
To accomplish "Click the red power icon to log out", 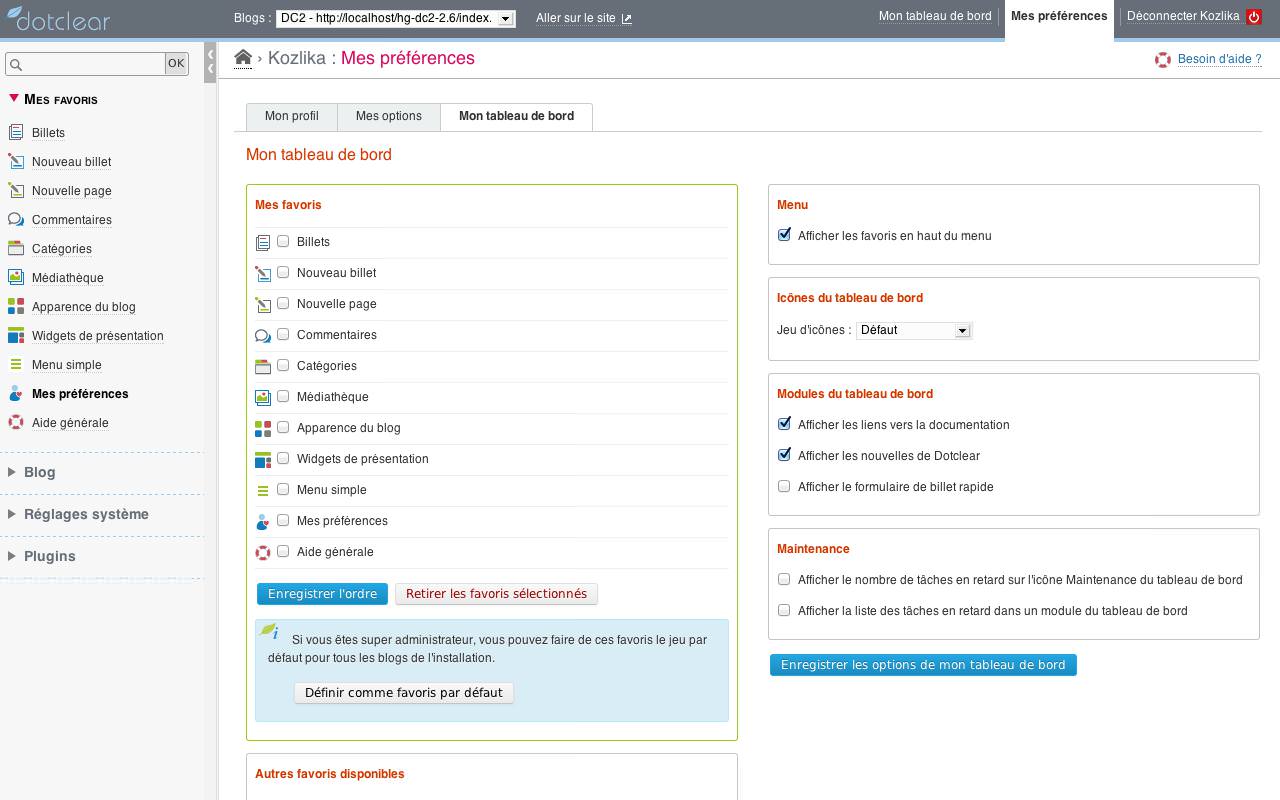I will tap(1254, 17).
